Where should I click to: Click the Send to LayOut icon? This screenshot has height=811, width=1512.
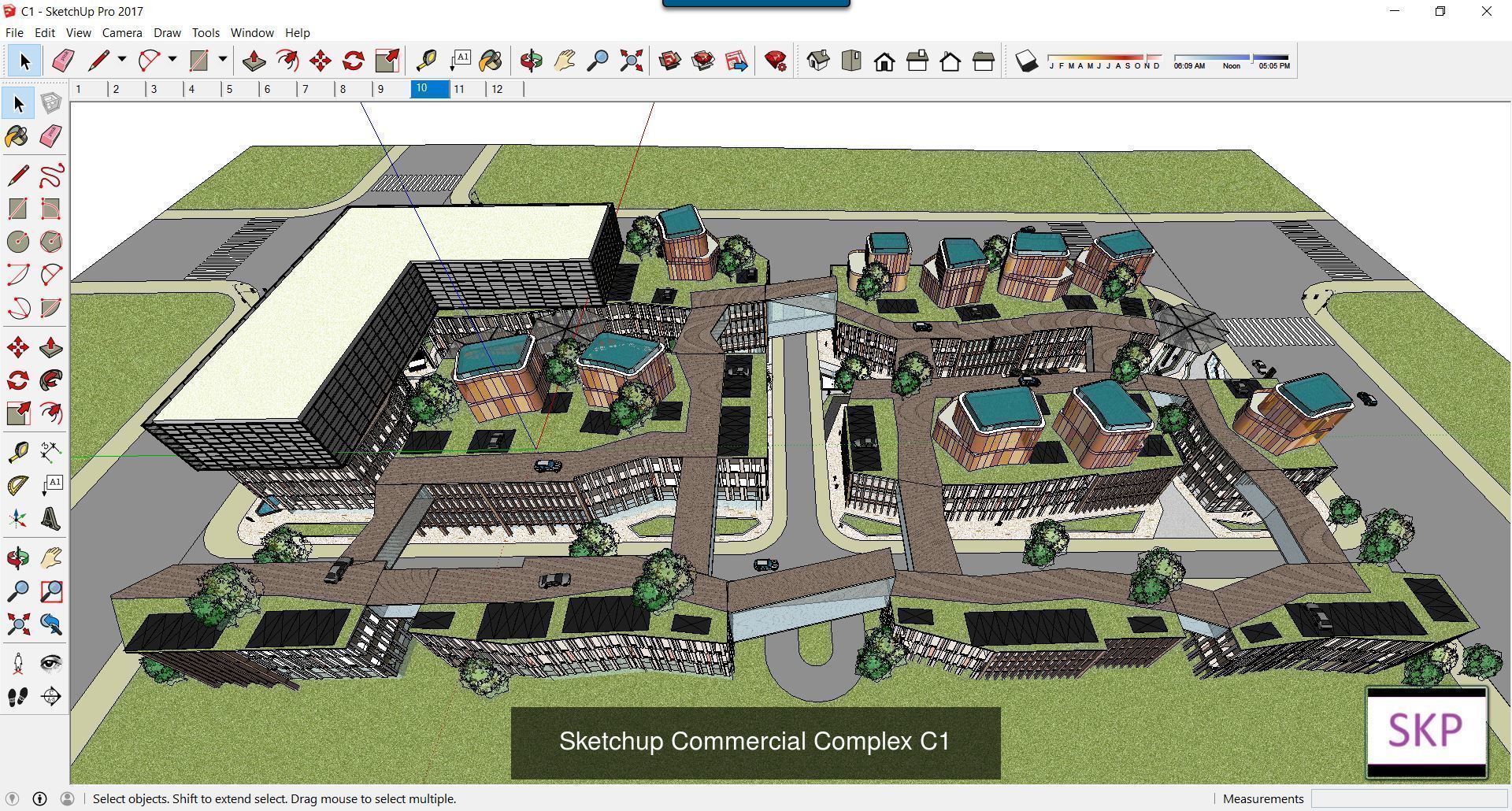point(736,61)
